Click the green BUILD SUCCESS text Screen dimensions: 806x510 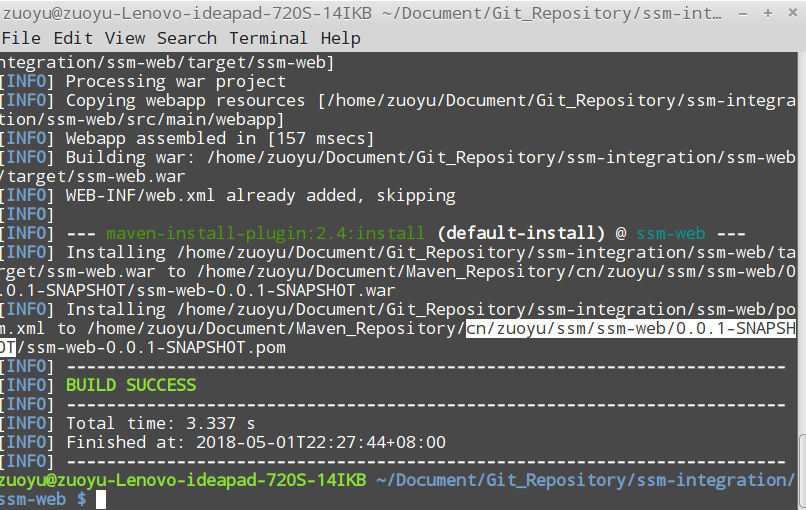[131, 385]
